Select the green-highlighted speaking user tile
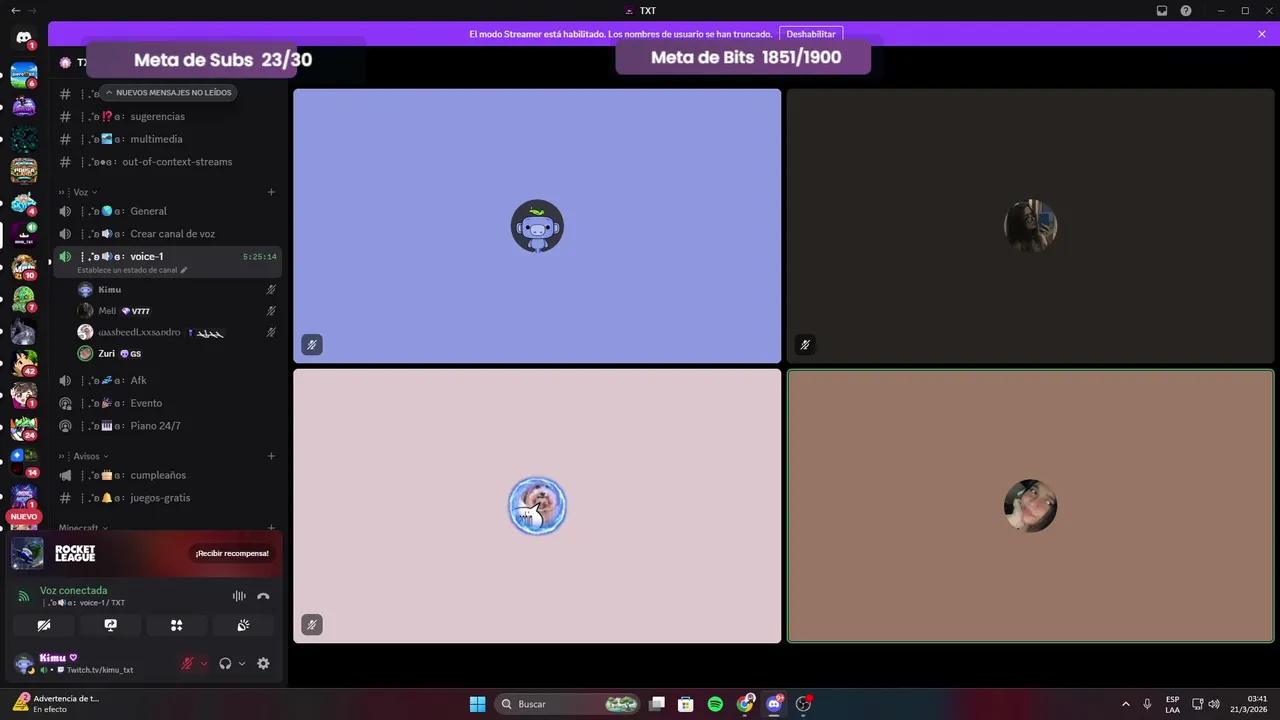This screenshot has width=1280, height=720. [1030, 506]
